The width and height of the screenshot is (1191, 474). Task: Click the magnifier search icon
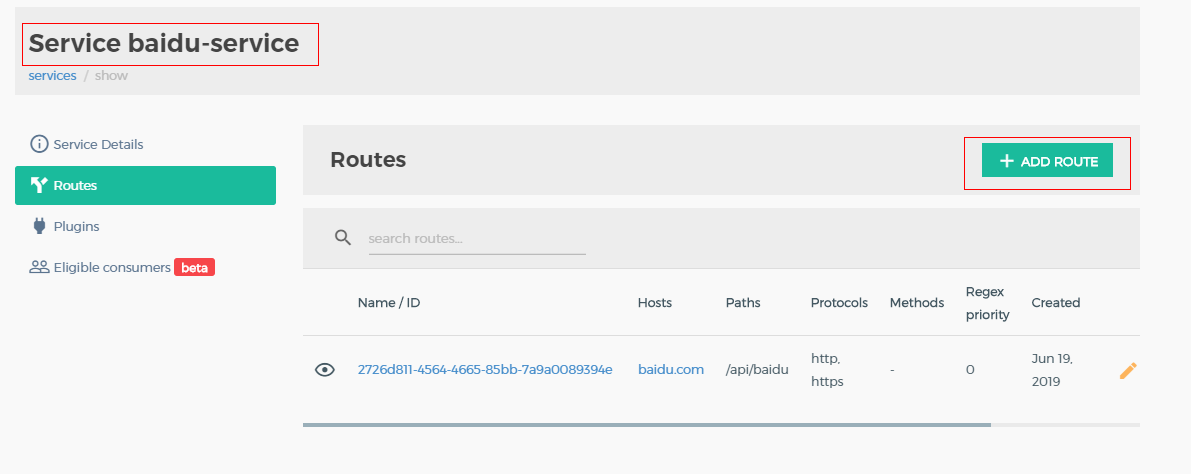[x=343, y=237]
